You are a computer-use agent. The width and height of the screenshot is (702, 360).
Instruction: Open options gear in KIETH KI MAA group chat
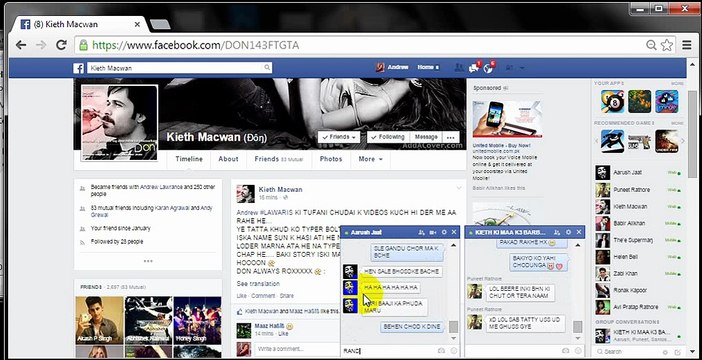568,232
